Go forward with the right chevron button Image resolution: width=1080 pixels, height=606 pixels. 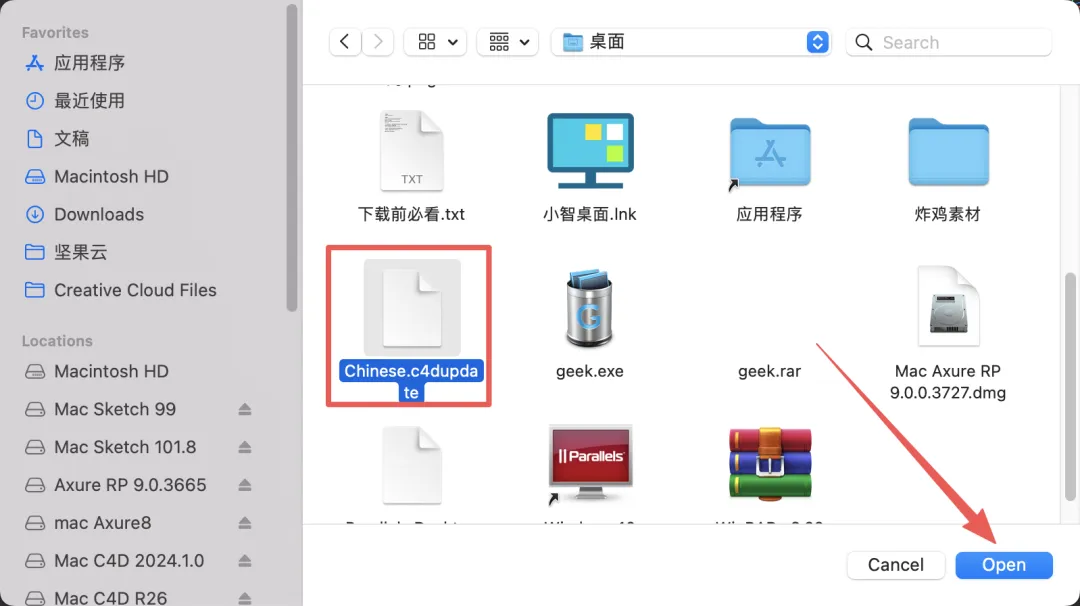point(378,42)
